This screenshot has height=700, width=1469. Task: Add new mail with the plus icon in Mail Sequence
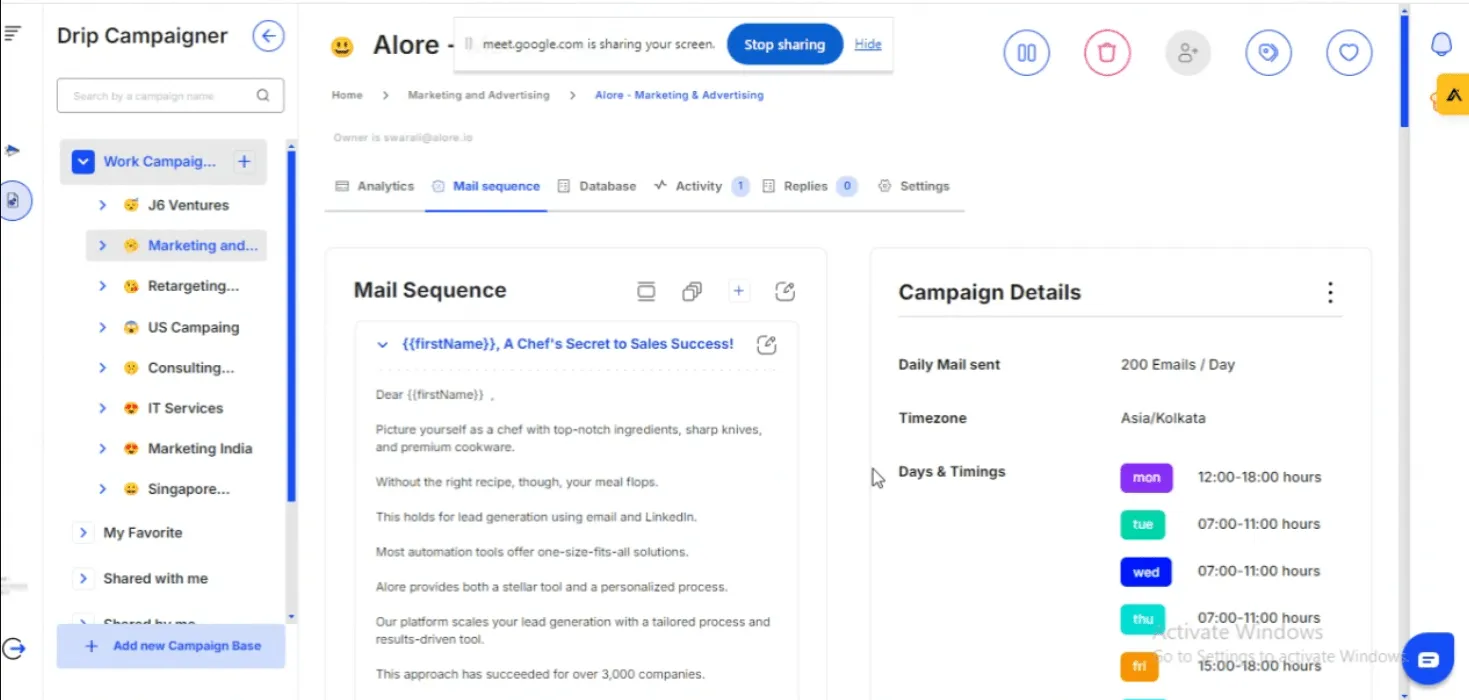pos(738,291)
